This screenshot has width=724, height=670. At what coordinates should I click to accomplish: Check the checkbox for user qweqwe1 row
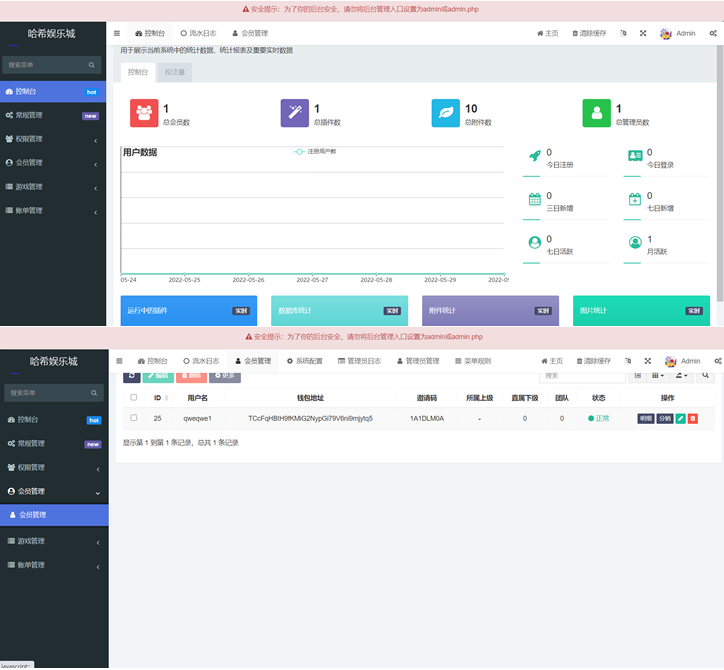pos(134,418)
